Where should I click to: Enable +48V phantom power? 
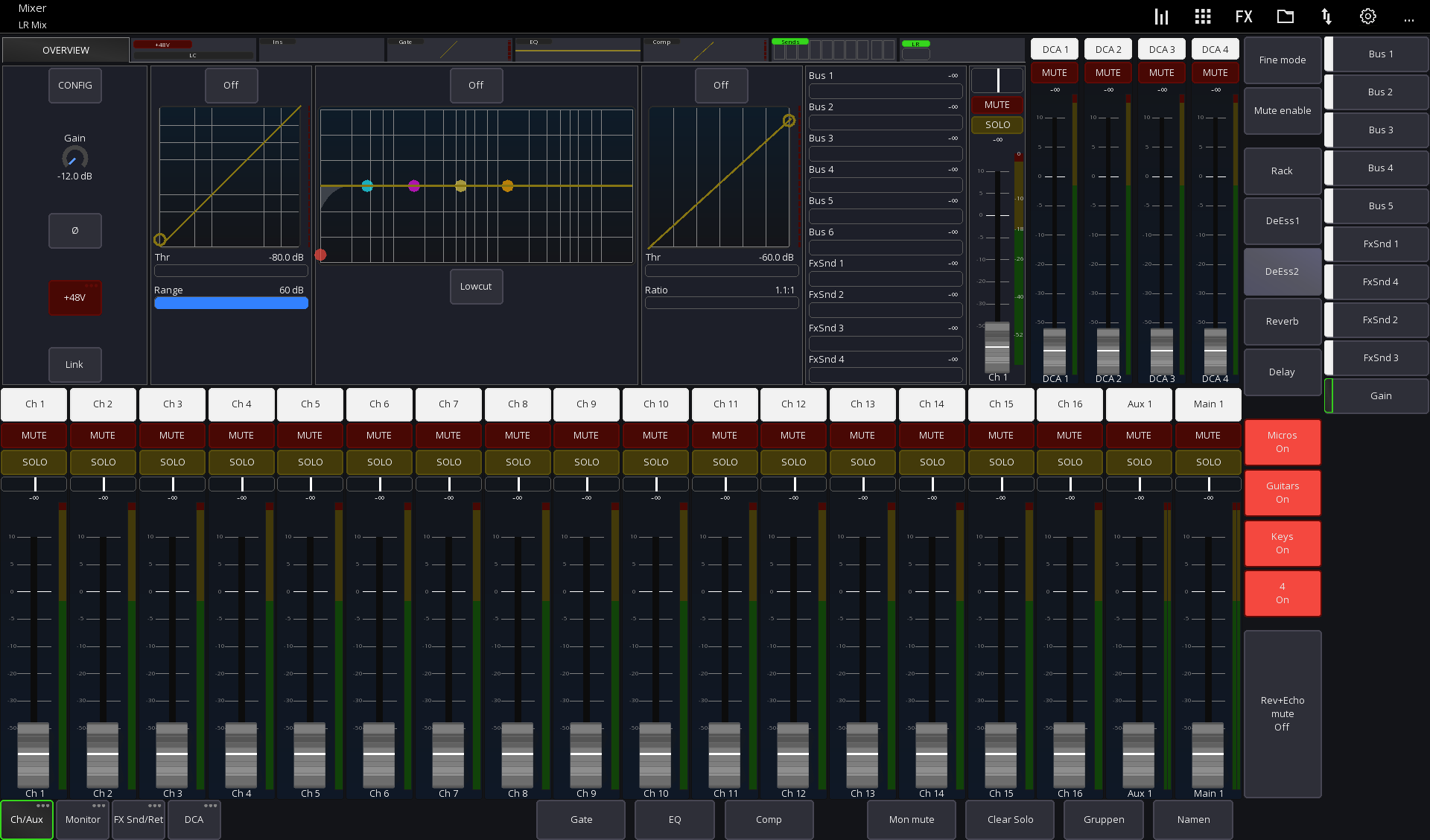coord(74,297)
